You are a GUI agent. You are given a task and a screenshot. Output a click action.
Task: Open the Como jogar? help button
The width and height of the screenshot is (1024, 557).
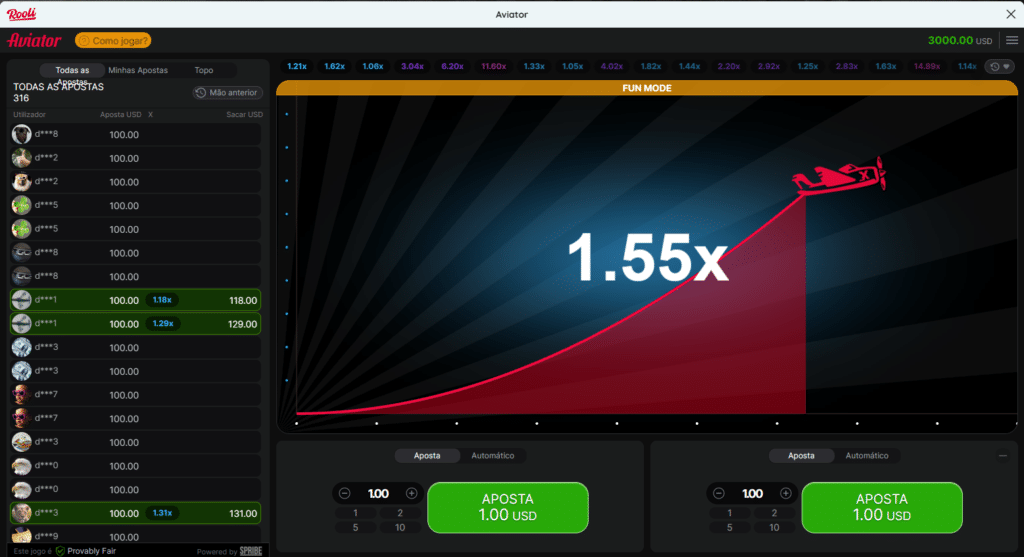point(113,40)
